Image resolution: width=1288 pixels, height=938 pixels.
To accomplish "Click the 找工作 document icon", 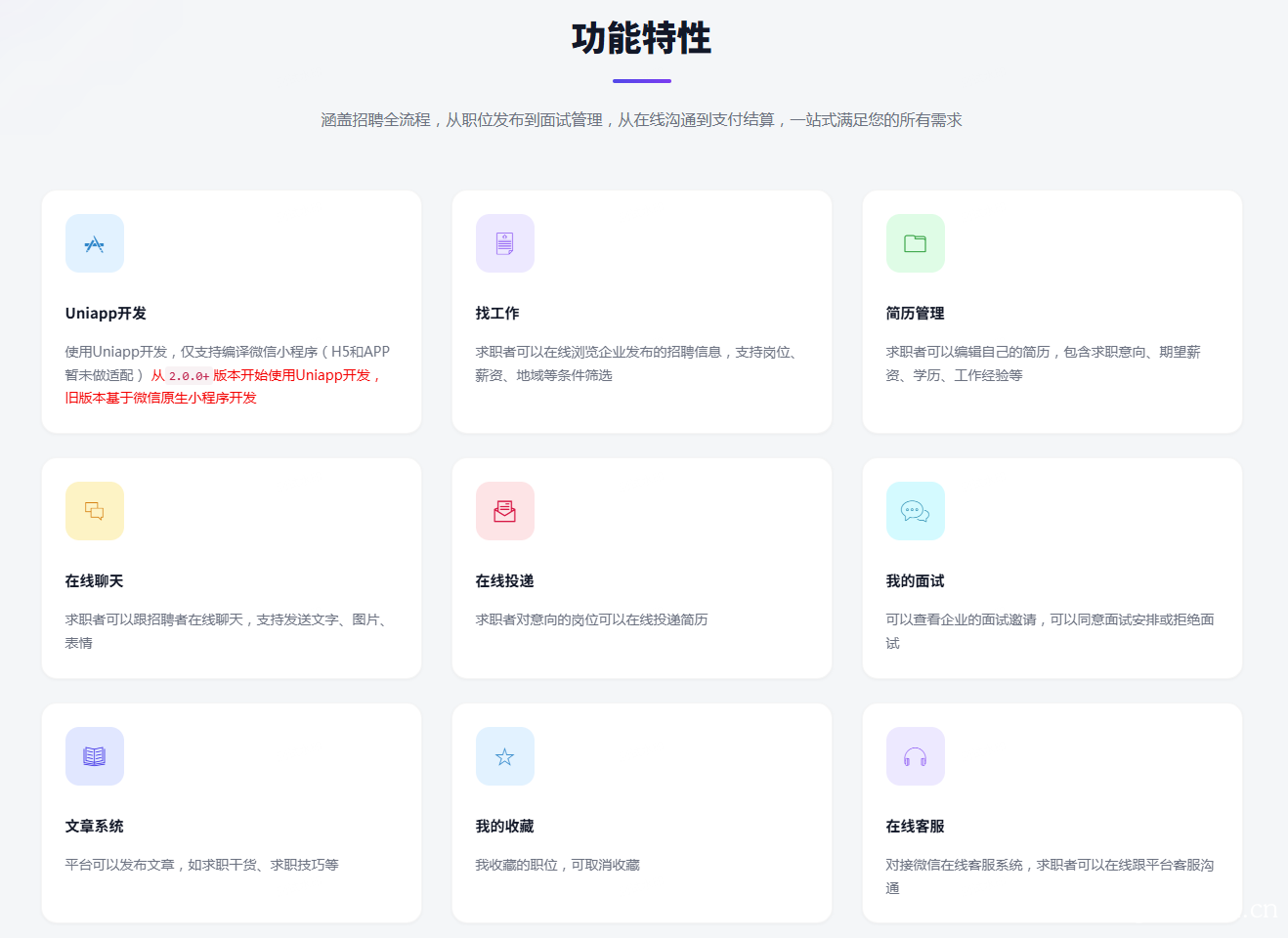I will point(505,243).
